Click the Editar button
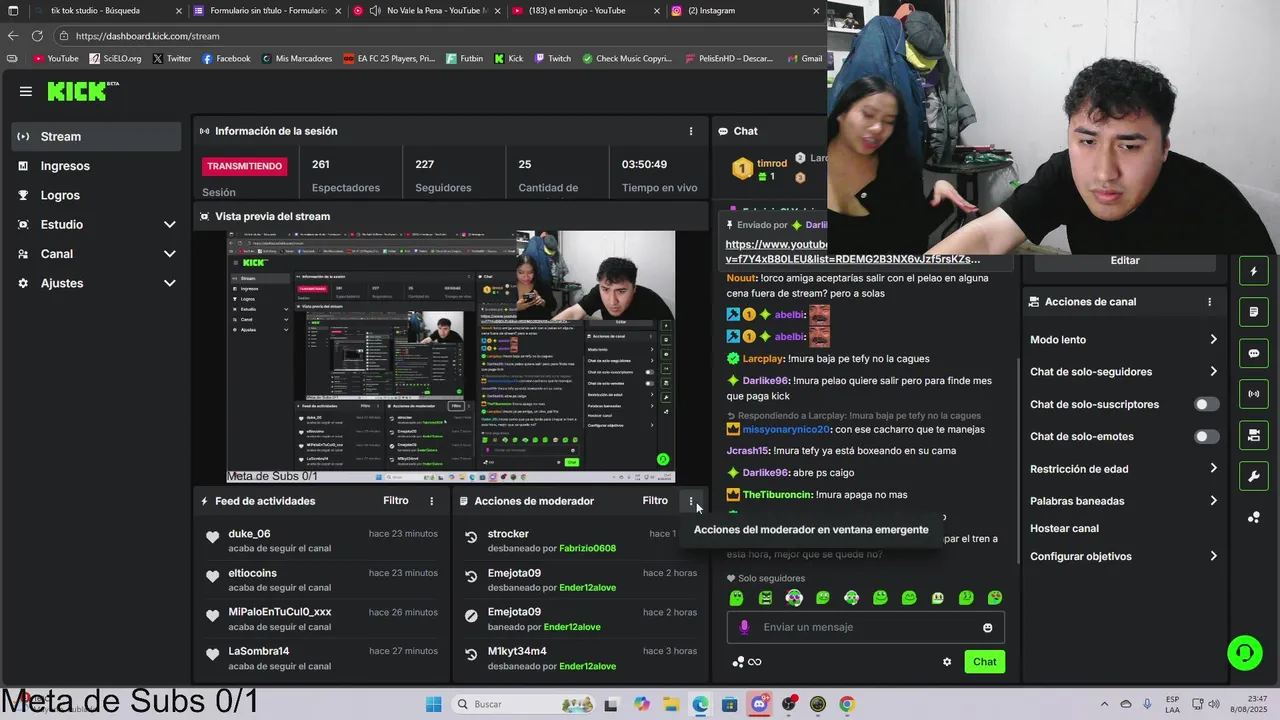Image resolution: width=1280 pixels, height=720 pixels. [1125, 260]
